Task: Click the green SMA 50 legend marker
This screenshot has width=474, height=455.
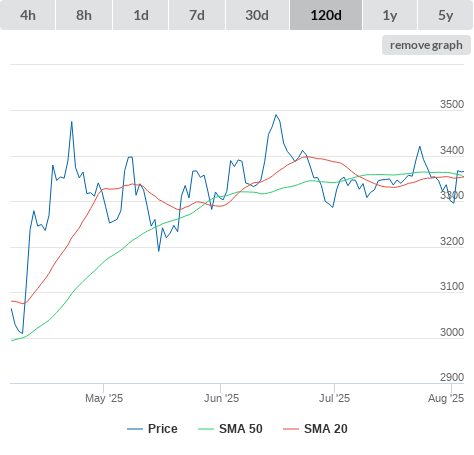Action: click(206, 429)
